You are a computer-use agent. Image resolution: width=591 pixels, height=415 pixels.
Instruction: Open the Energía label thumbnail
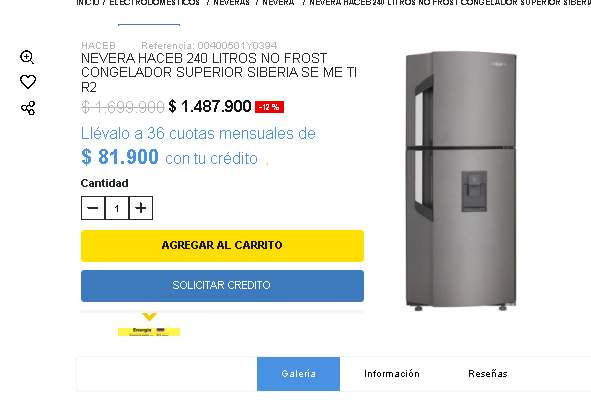[149, 332]
